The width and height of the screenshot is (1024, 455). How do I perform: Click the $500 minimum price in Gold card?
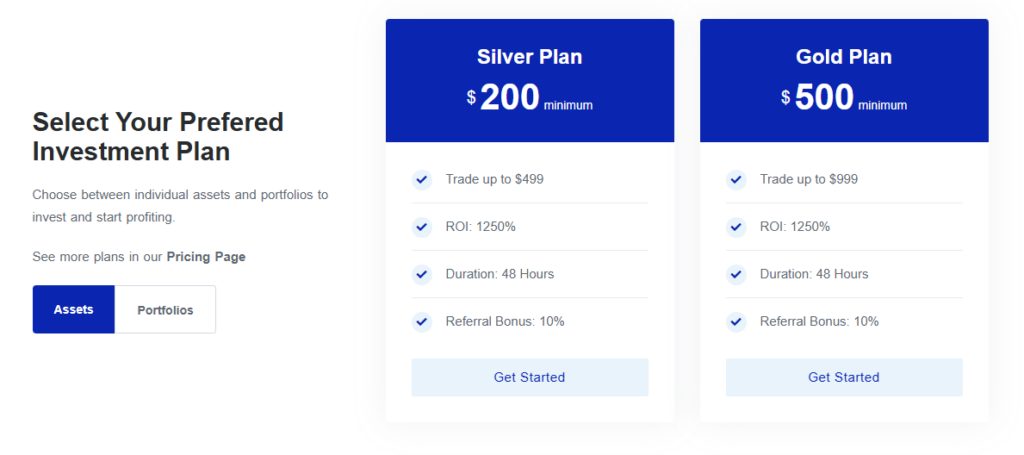[844, 98]
